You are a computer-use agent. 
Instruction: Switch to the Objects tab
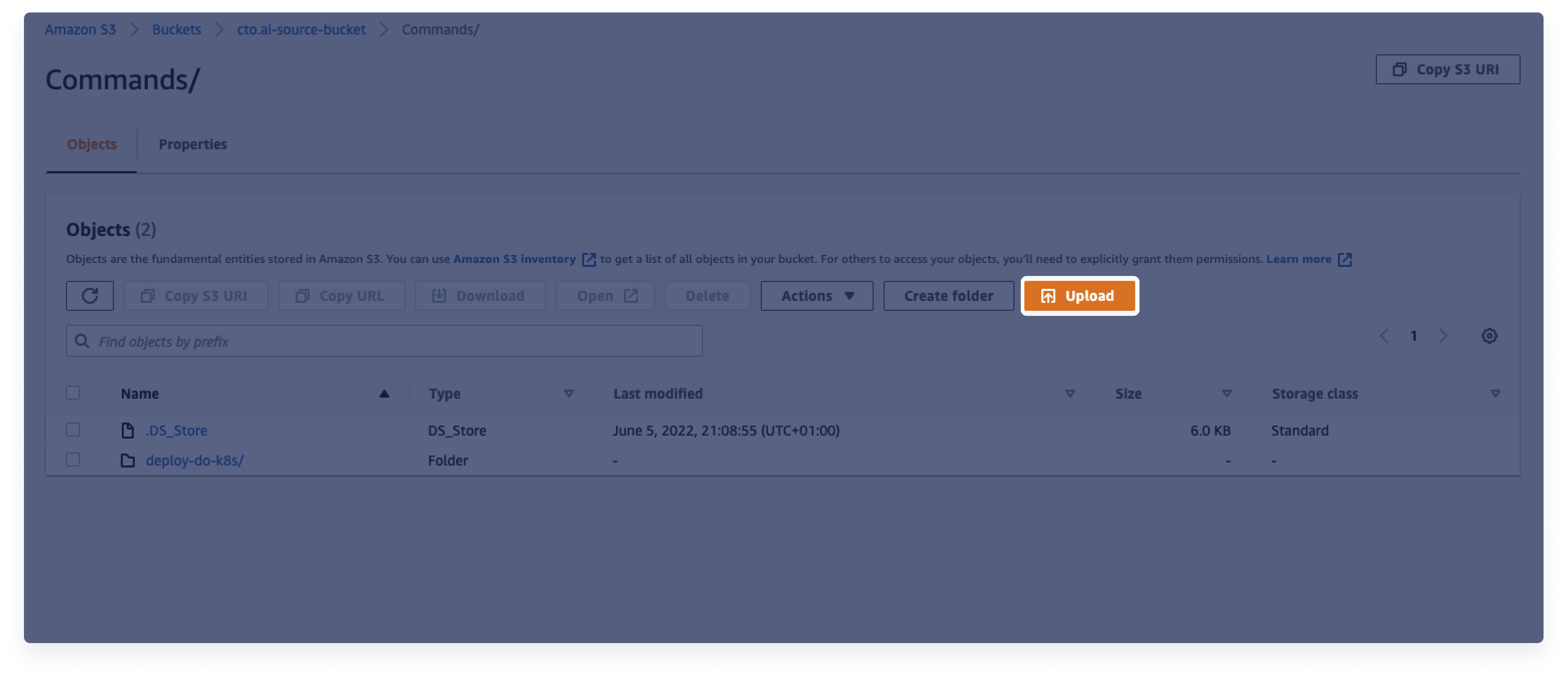(x=91, y=144)
